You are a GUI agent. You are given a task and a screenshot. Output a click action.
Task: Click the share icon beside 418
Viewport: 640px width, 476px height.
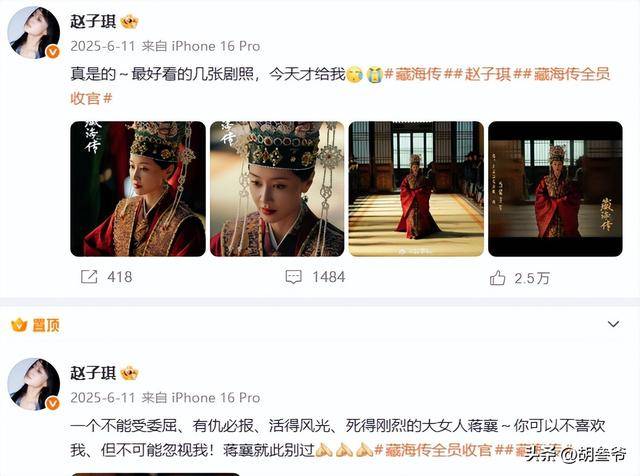(89, 277)
